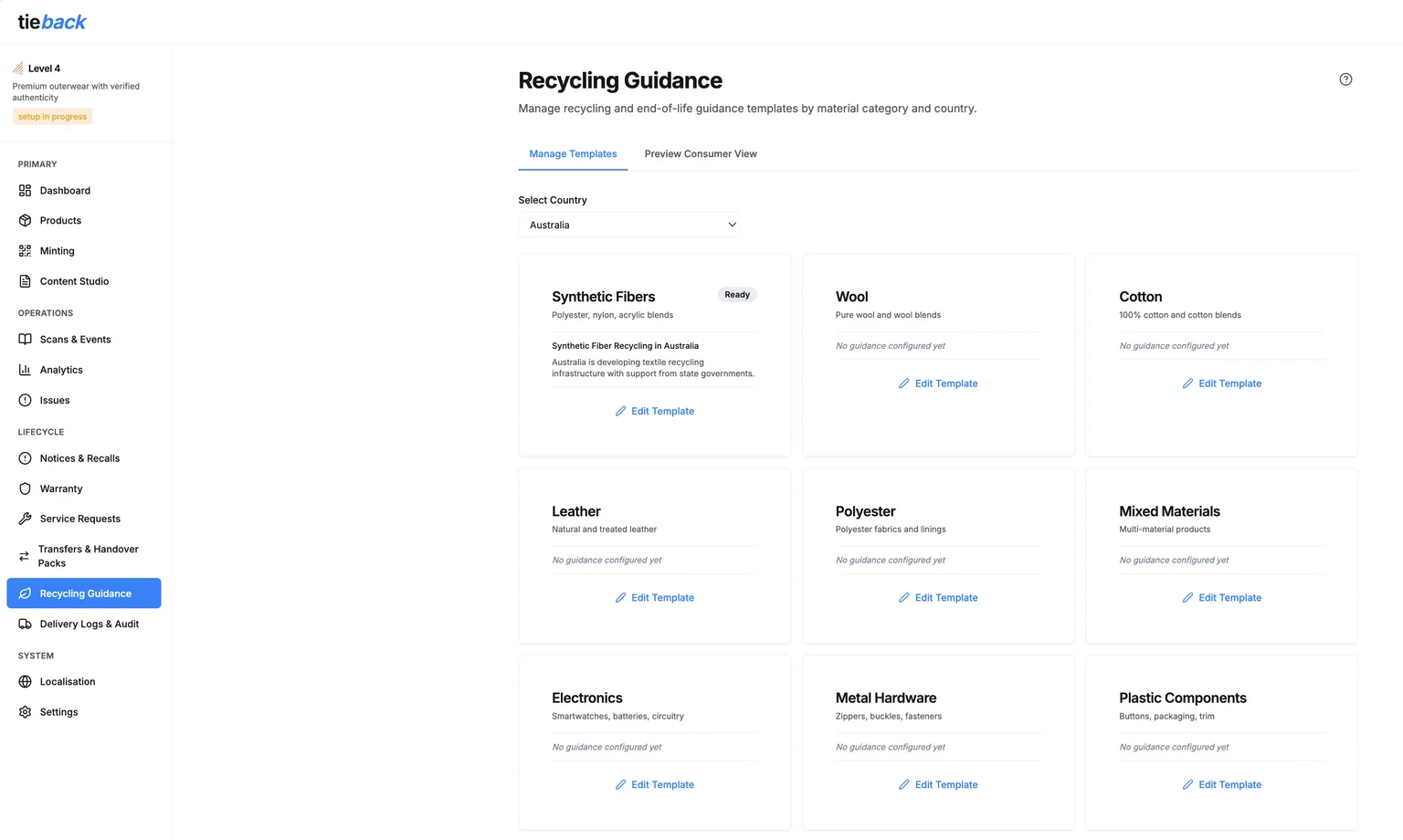Image resolution: width=1403 pixels, height=840 pixels.
Task: Click the Issues alert icon
Action: 25,400
